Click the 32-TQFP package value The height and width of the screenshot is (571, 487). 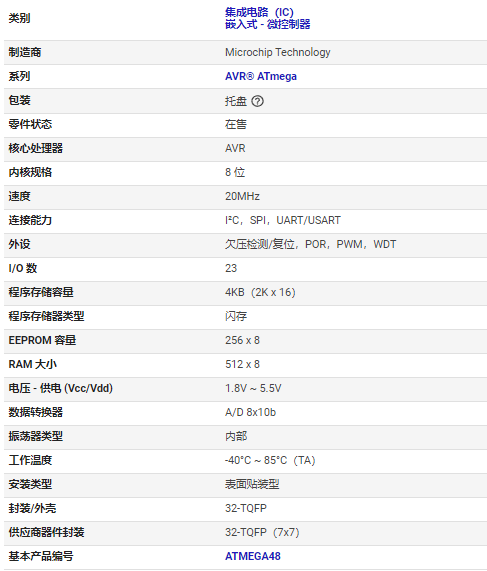coord(246,508)
